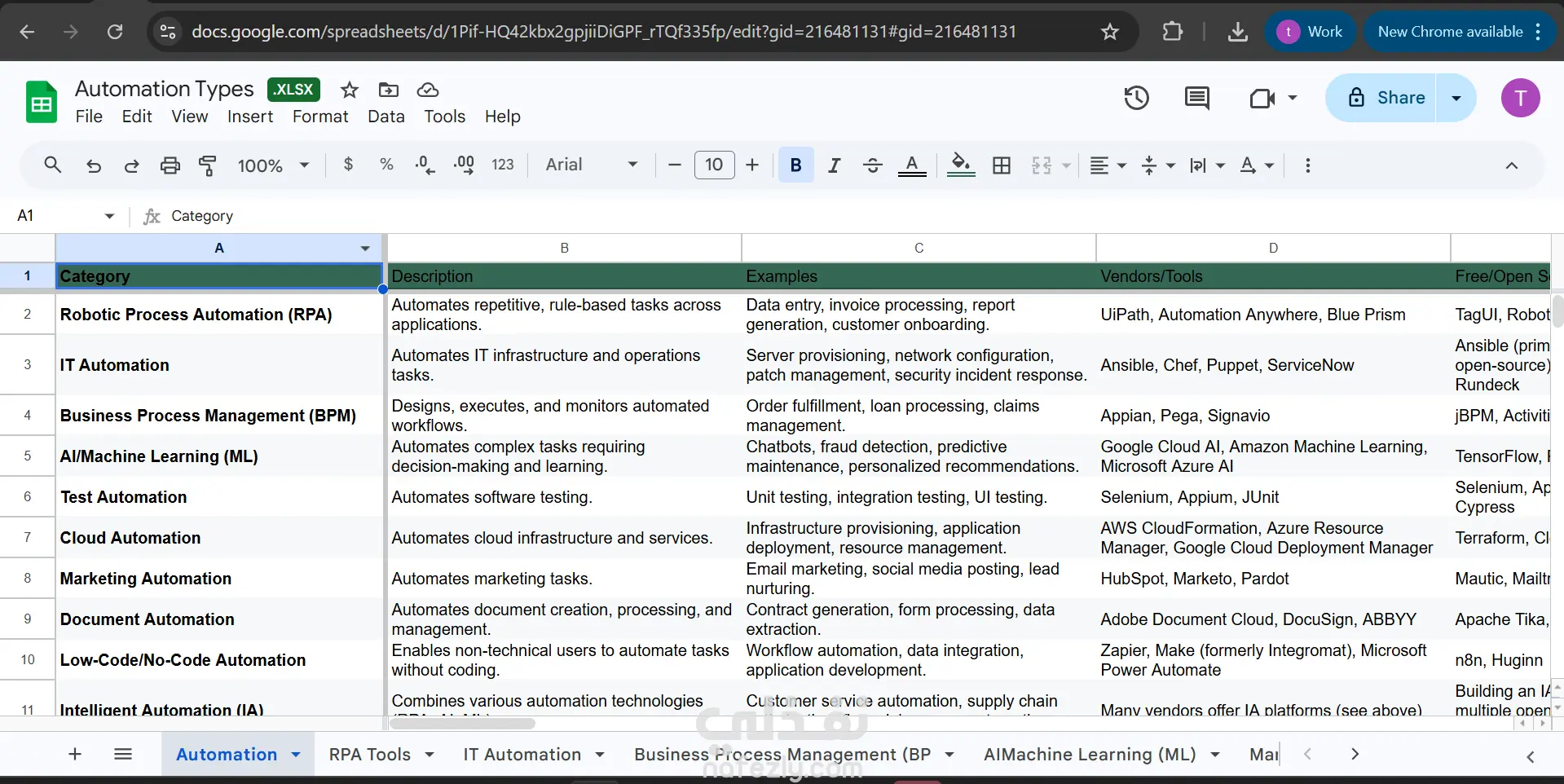Click the move to folder icon
1564x784 pixels.
(x=389, y=90)
